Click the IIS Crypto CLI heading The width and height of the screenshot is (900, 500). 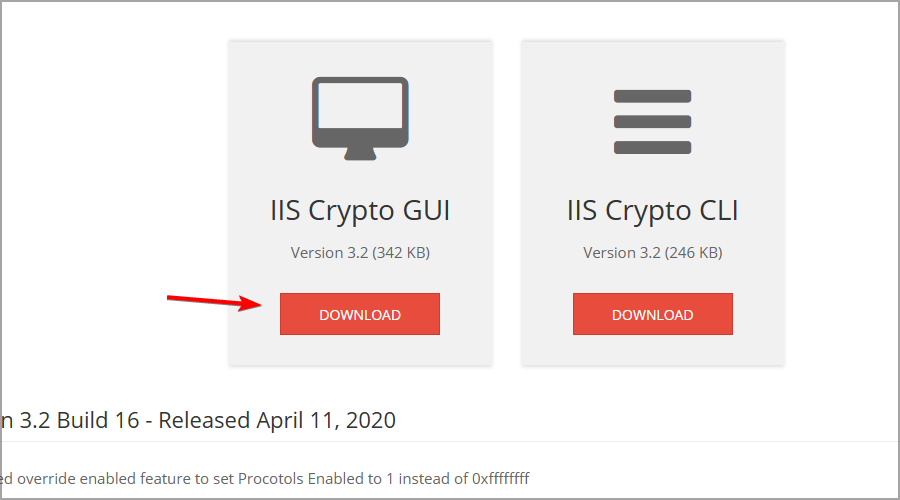point(653,211)
